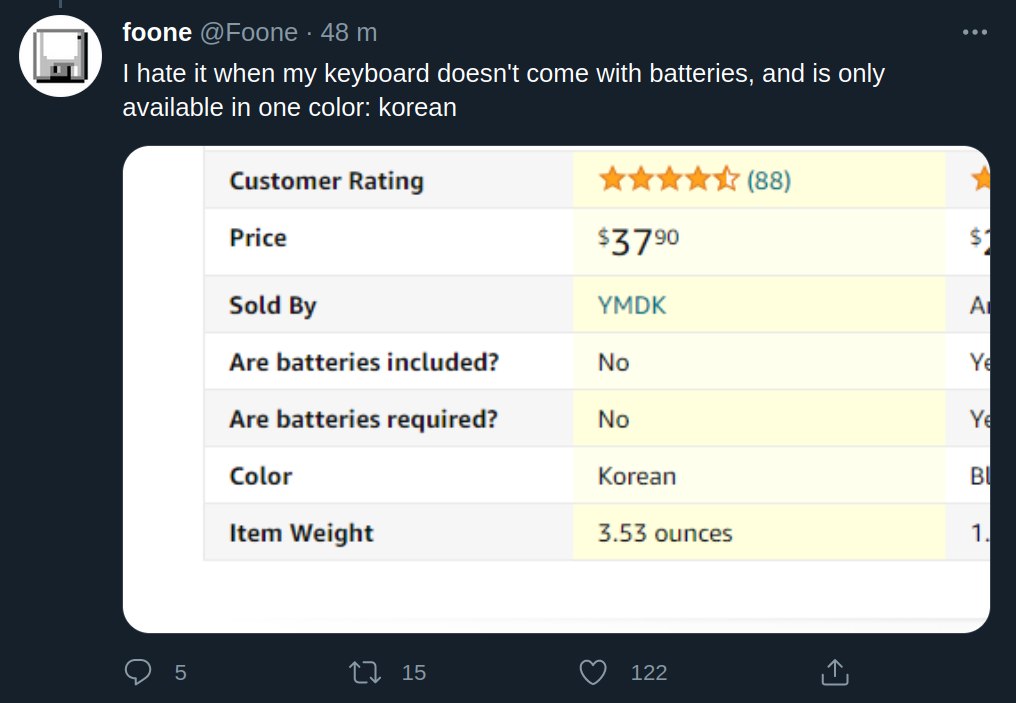Click the '3.53 ounces' item weight value
This screenshot has width=1016, height=703.
point(665,533)
